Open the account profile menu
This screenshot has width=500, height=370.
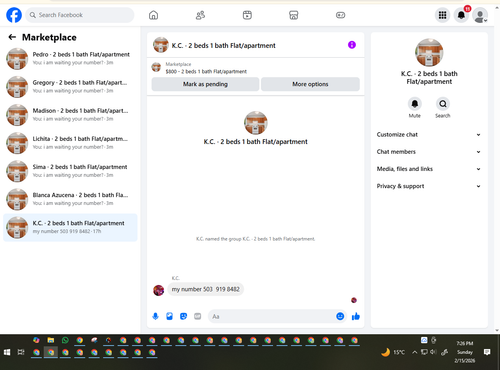click(480, 15)
